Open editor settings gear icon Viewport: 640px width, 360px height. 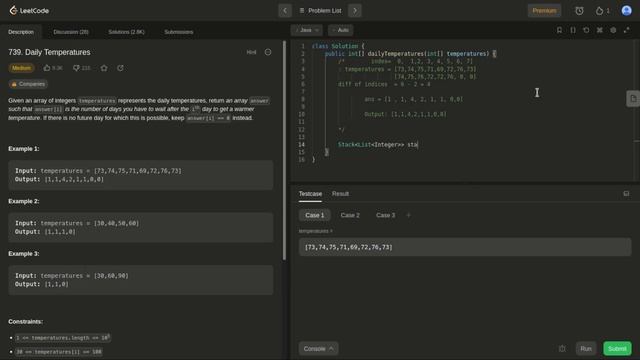613,30
